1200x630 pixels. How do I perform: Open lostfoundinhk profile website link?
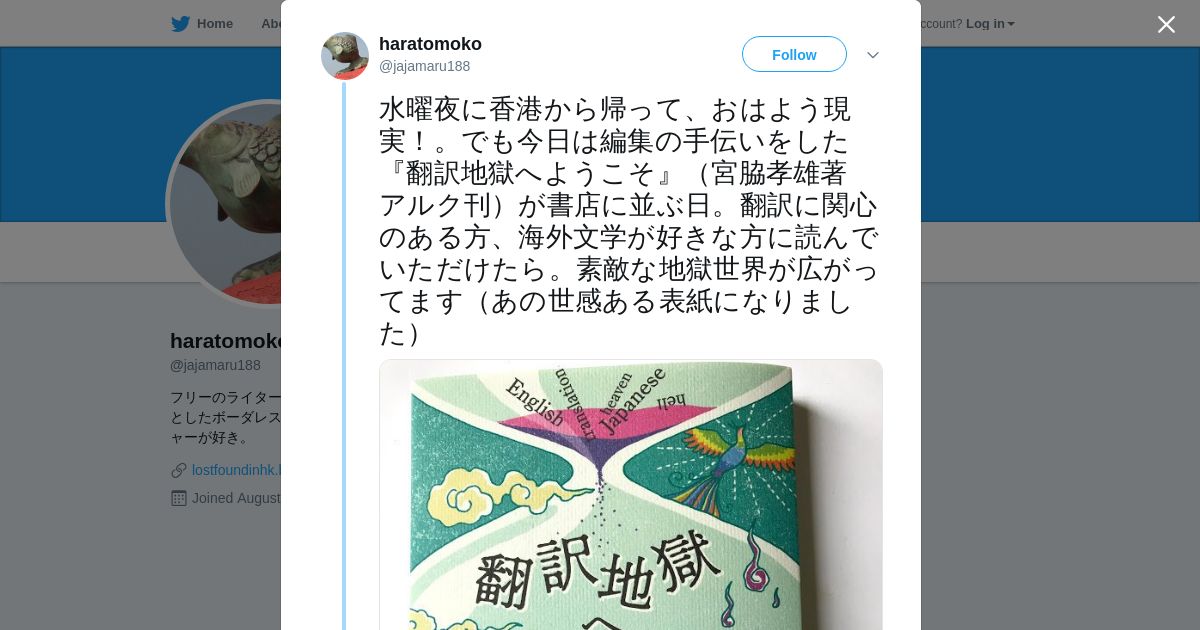coord(236,470)
